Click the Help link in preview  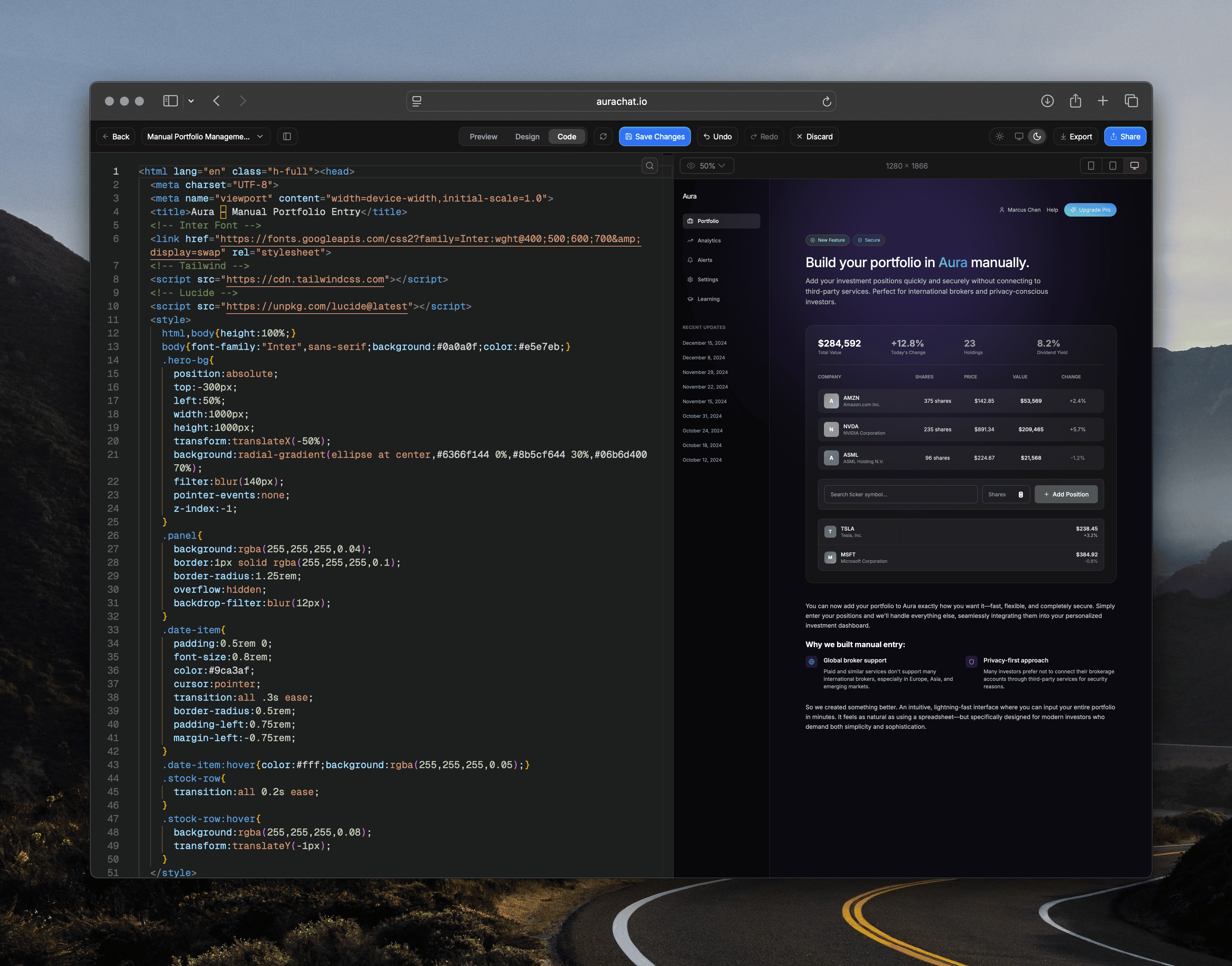point(1052,210)
